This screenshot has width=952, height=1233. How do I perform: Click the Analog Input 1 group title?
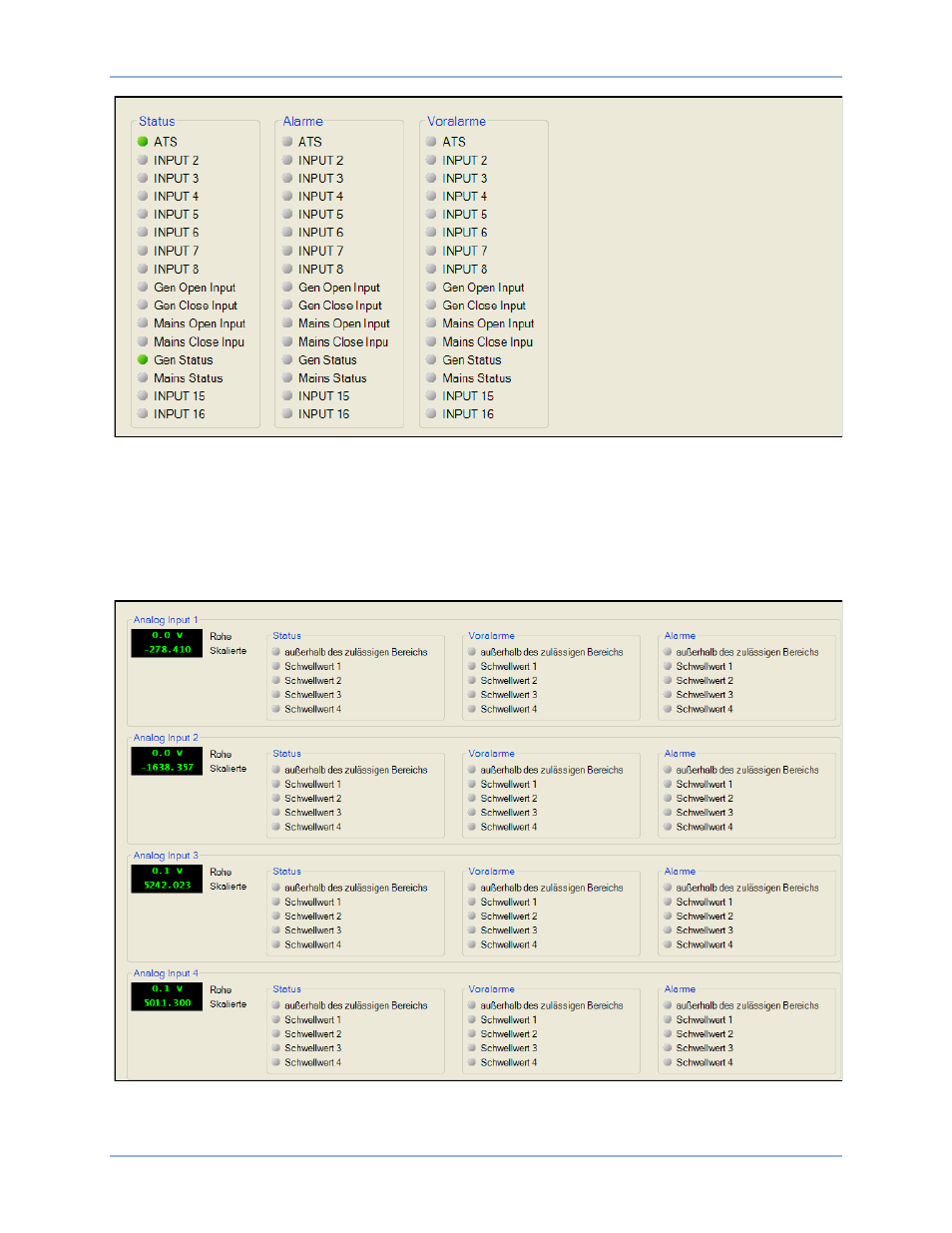click(166, 620)
